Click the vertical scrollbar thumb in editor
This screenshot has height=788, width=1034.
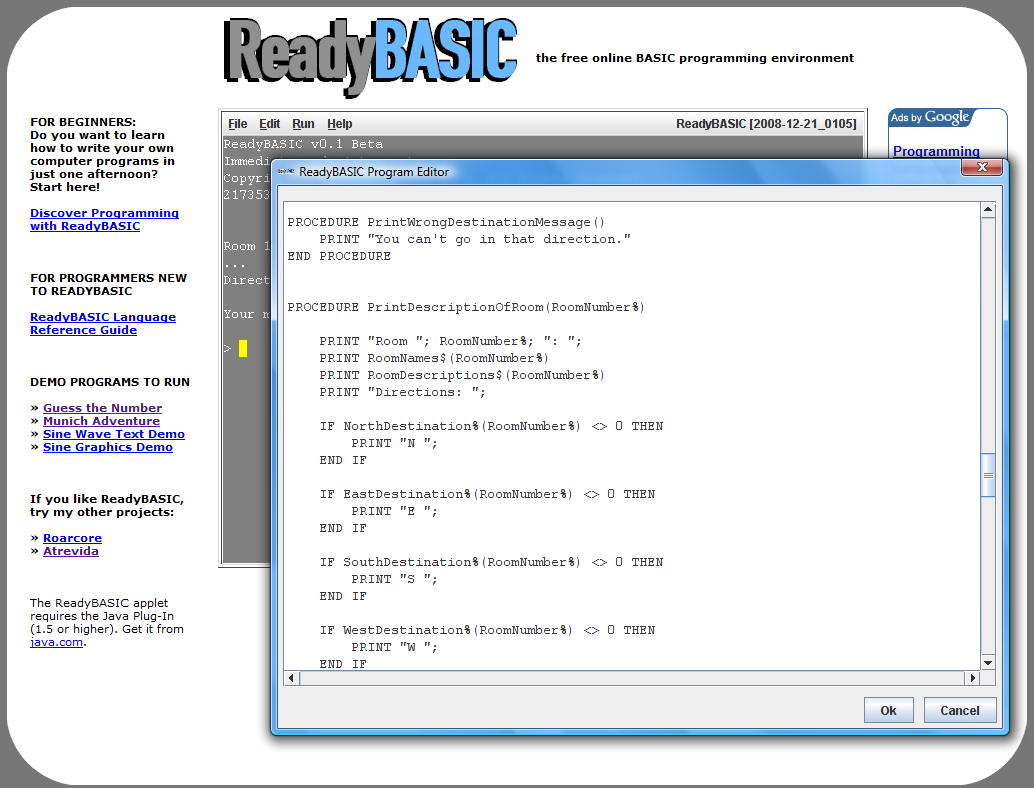pos(988,475)
